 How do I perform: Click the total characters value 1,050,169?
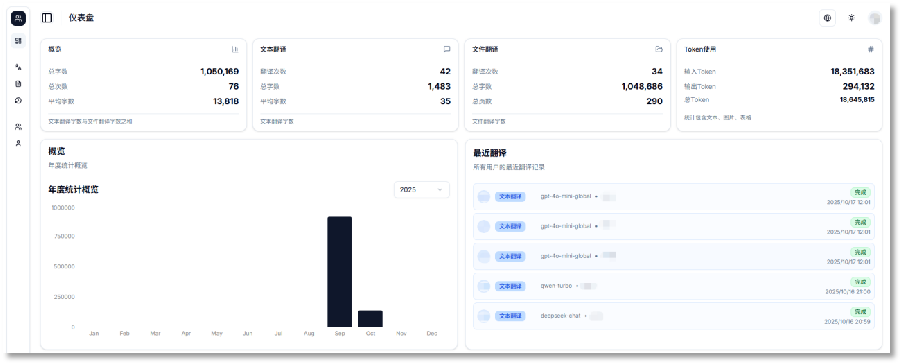220,71
